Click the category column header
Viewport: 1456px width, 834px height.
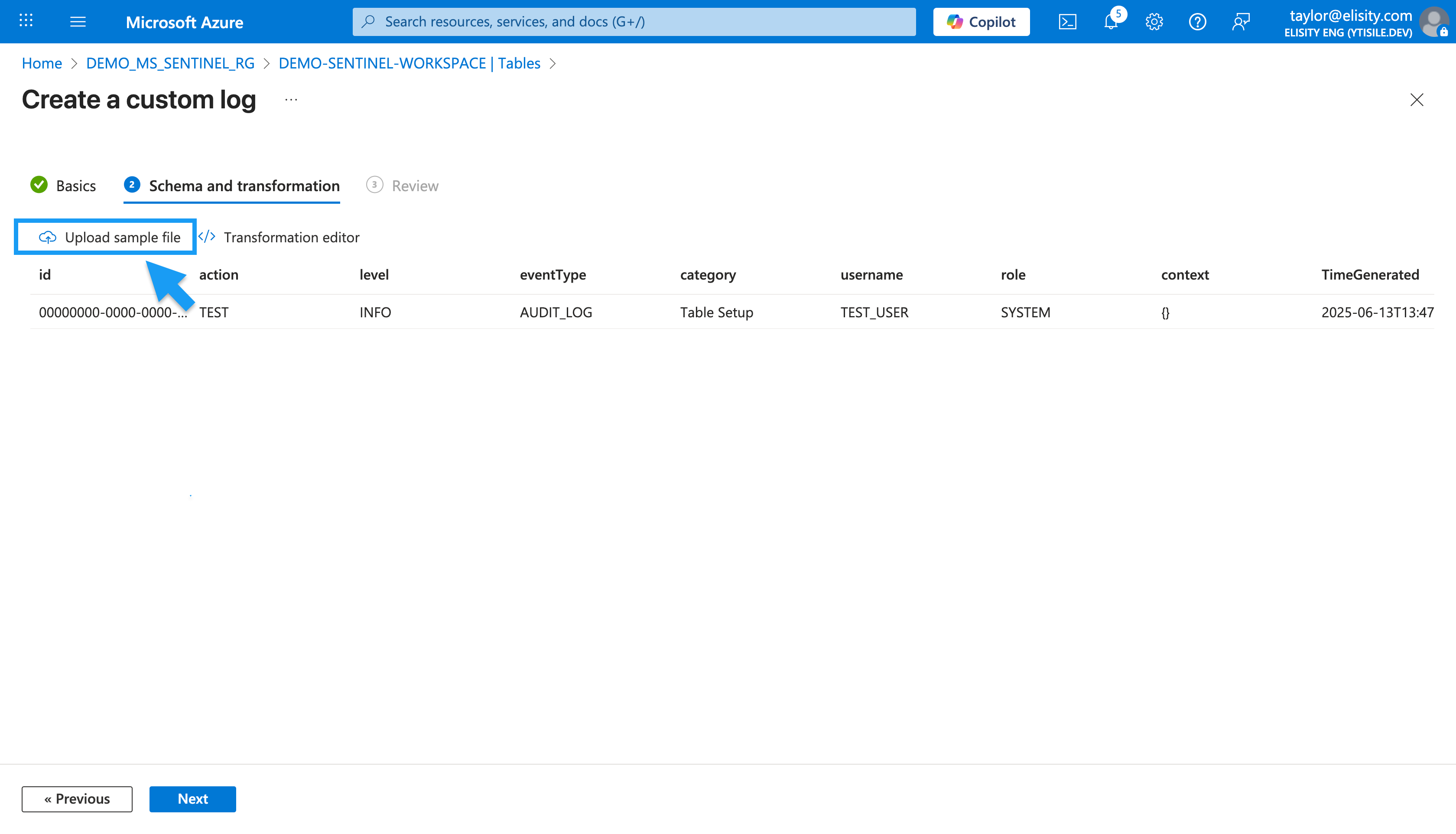point(708,275)
